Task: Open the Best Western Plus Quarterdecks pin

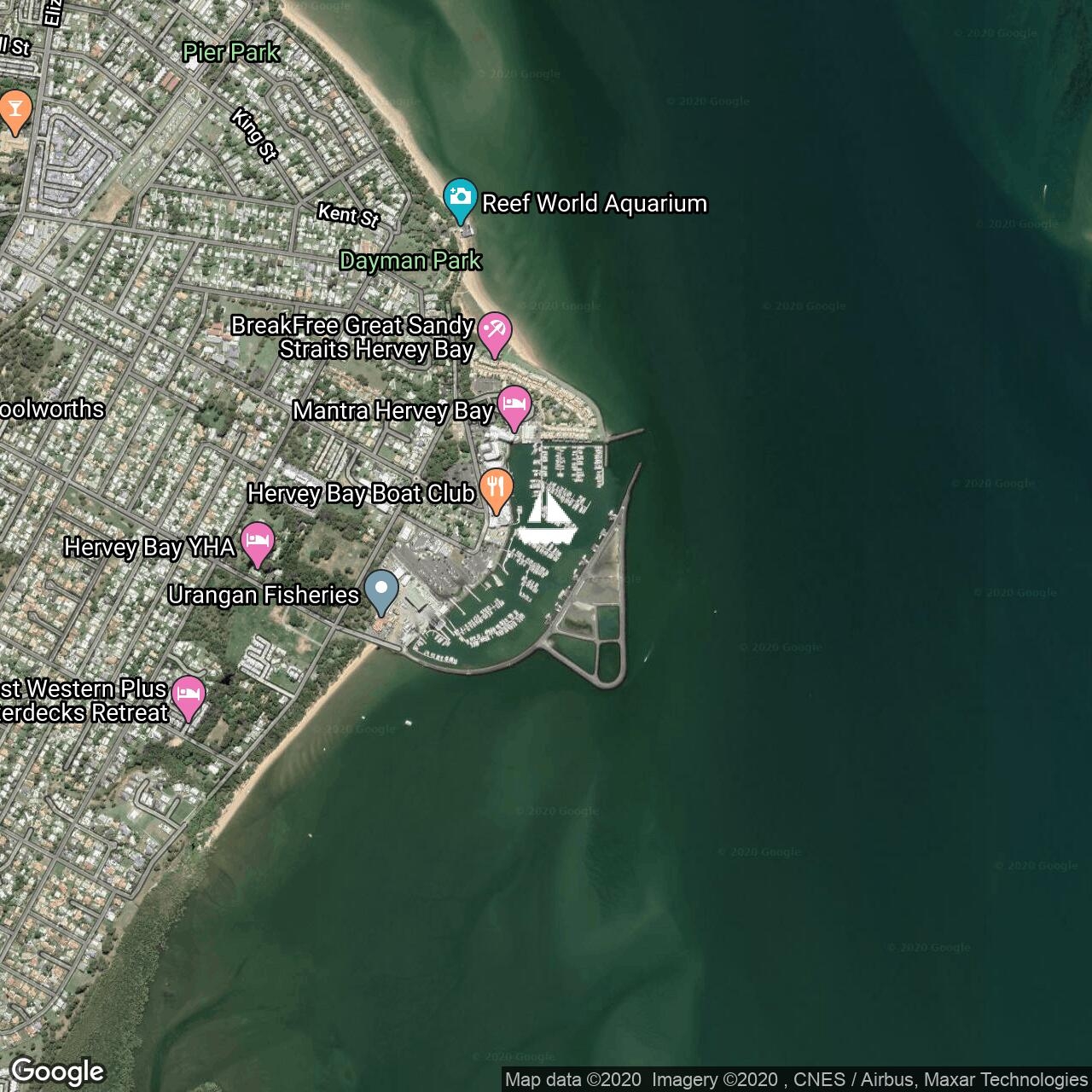Action: 189,699
